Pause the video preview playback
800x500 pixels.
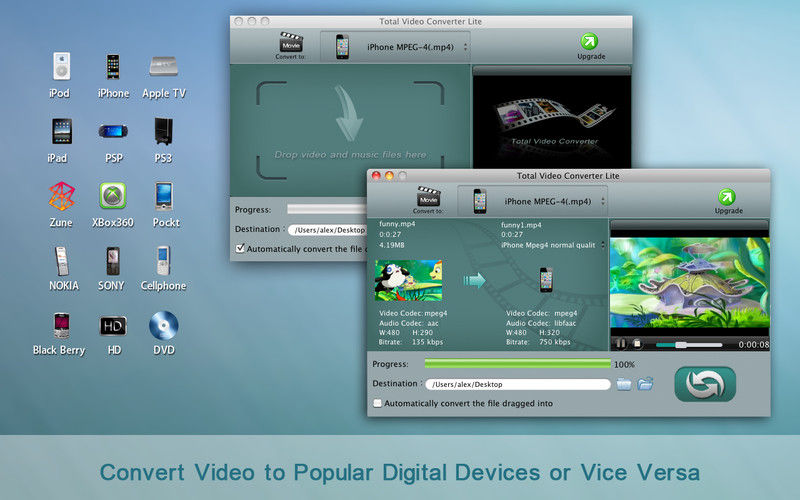point(620,344)
